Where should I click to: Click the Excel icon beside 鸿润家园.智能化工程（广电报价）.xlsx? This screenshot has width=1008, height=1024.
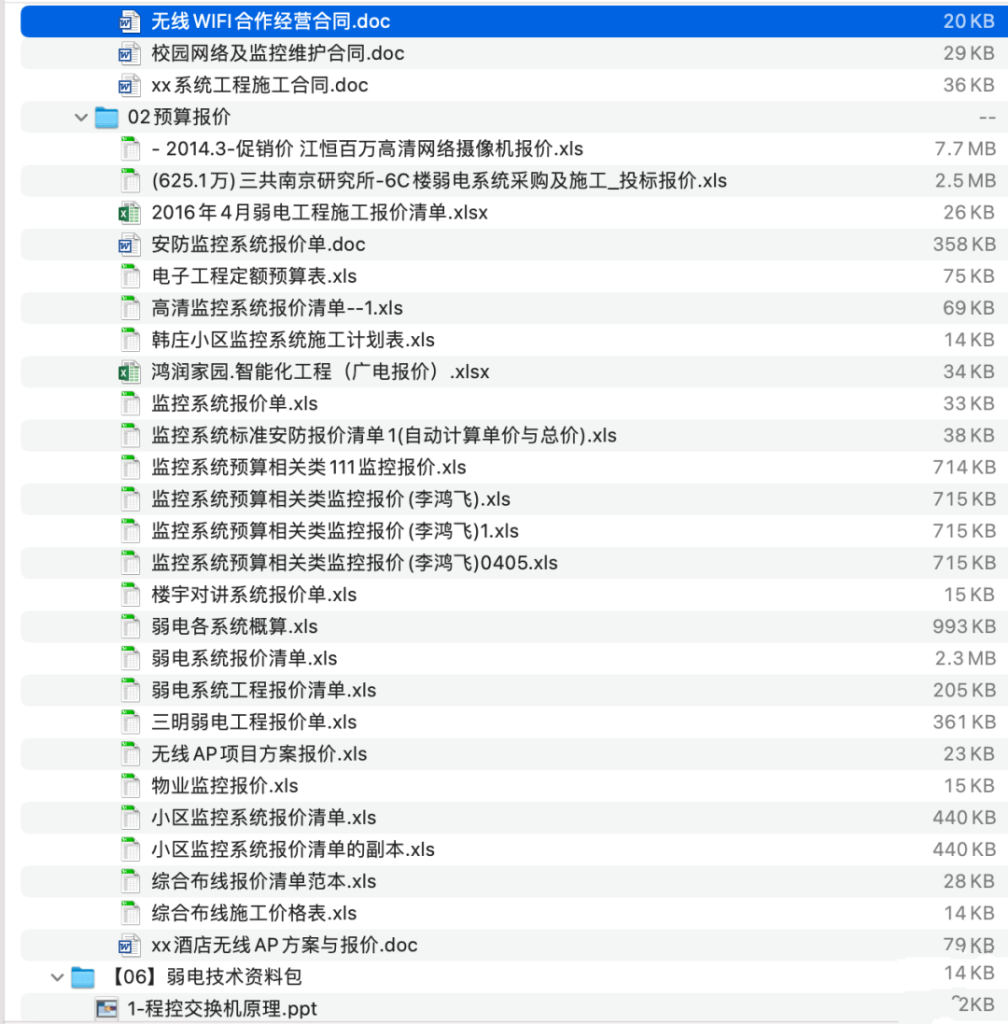[x=130, y=371]
